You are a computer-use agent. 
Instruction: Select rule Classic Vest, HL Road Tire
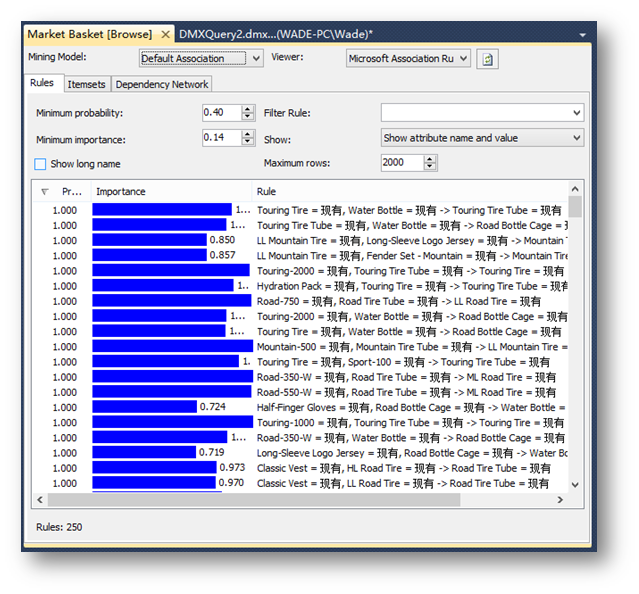[302, 468]
